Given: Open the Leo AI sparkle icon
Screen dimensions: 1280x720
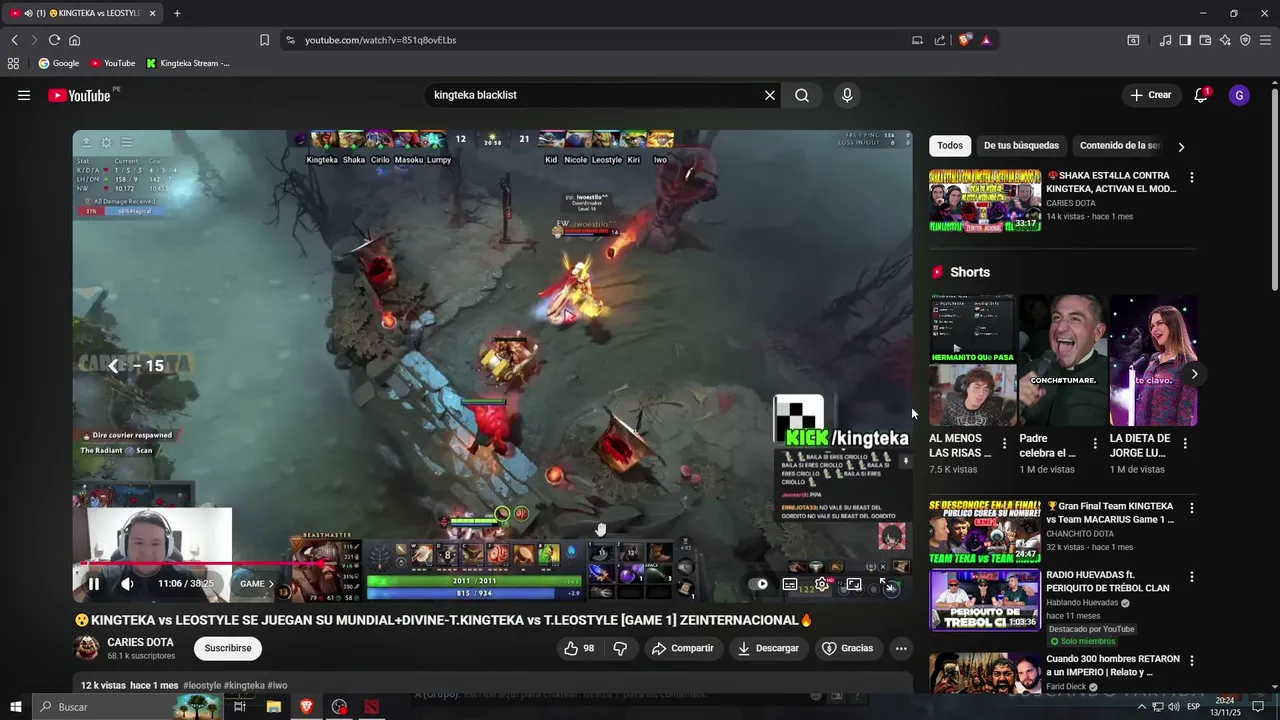Looking at the screenshot, I should click(x=1225, y=40).
